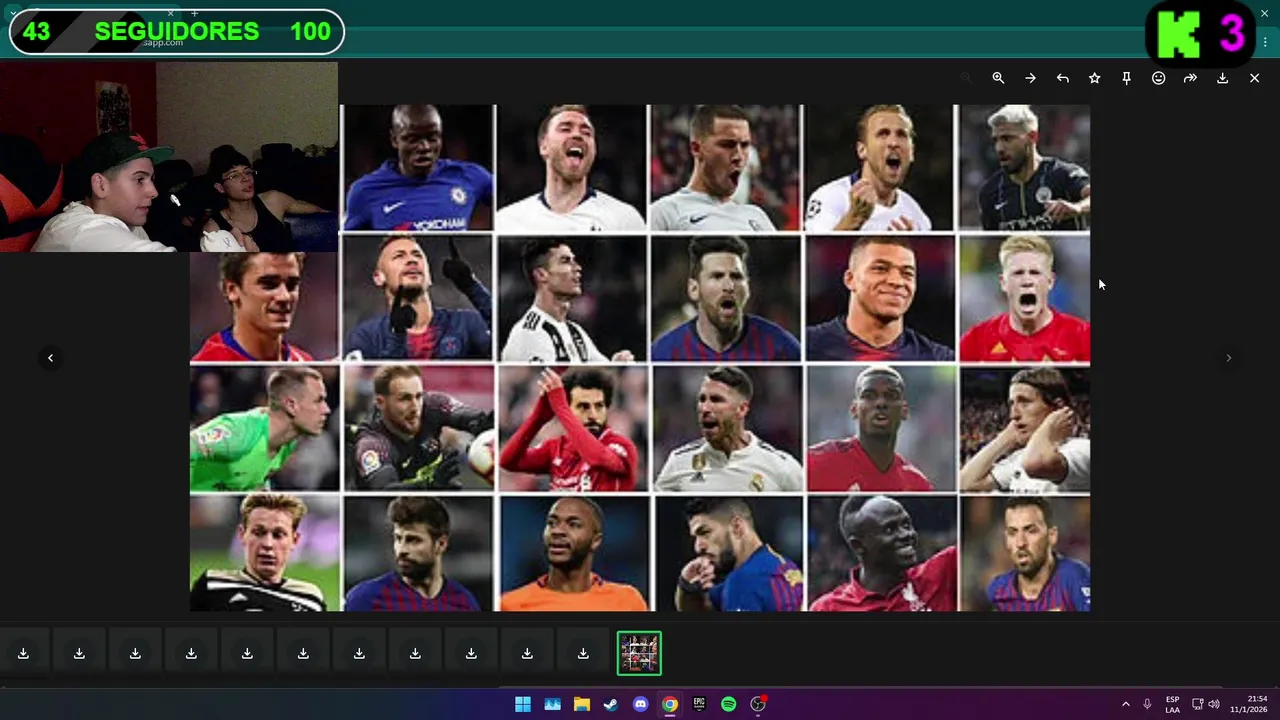
Task: Select the highlighted footballers thumbnail
Action: (x=639, y=653)
